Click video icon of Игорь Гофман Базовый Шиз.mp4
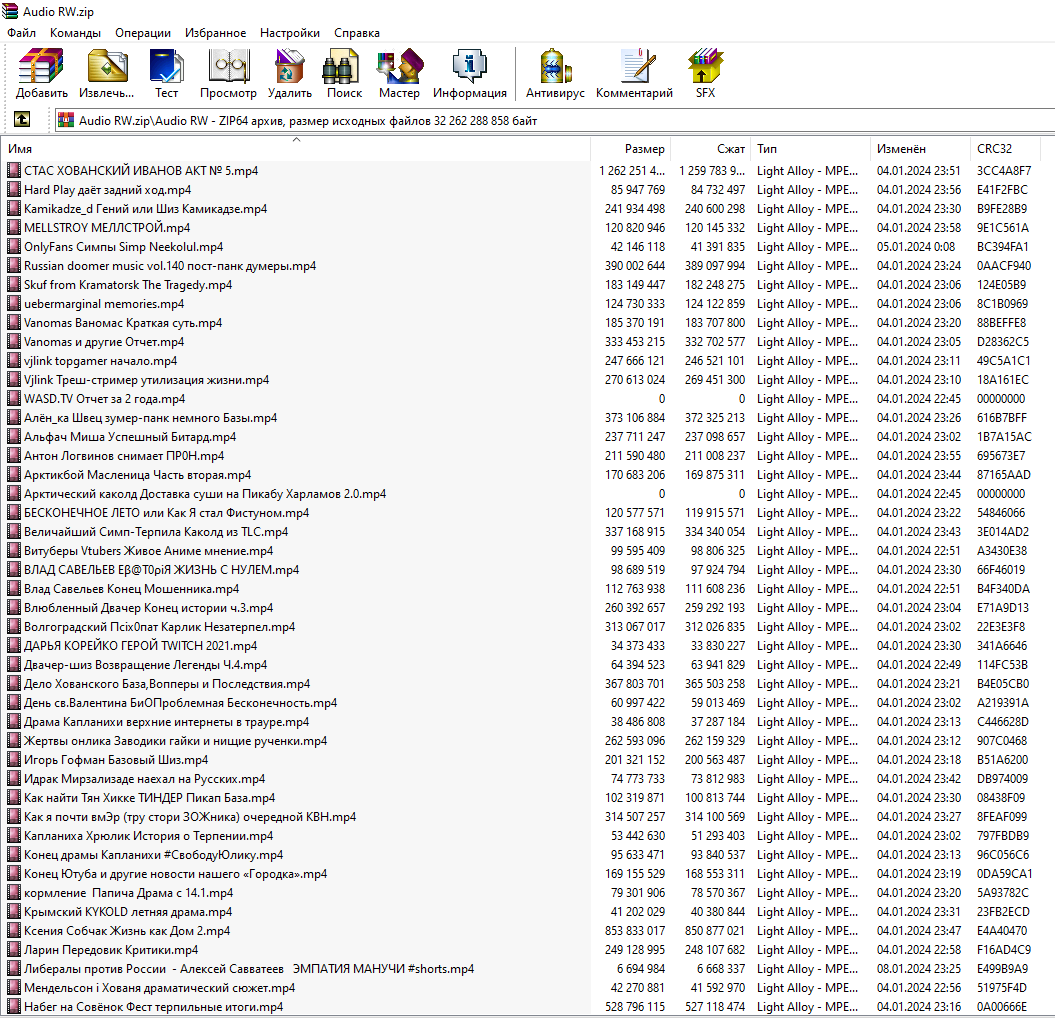1055x1018 pixels. click(x=14, y=760)
